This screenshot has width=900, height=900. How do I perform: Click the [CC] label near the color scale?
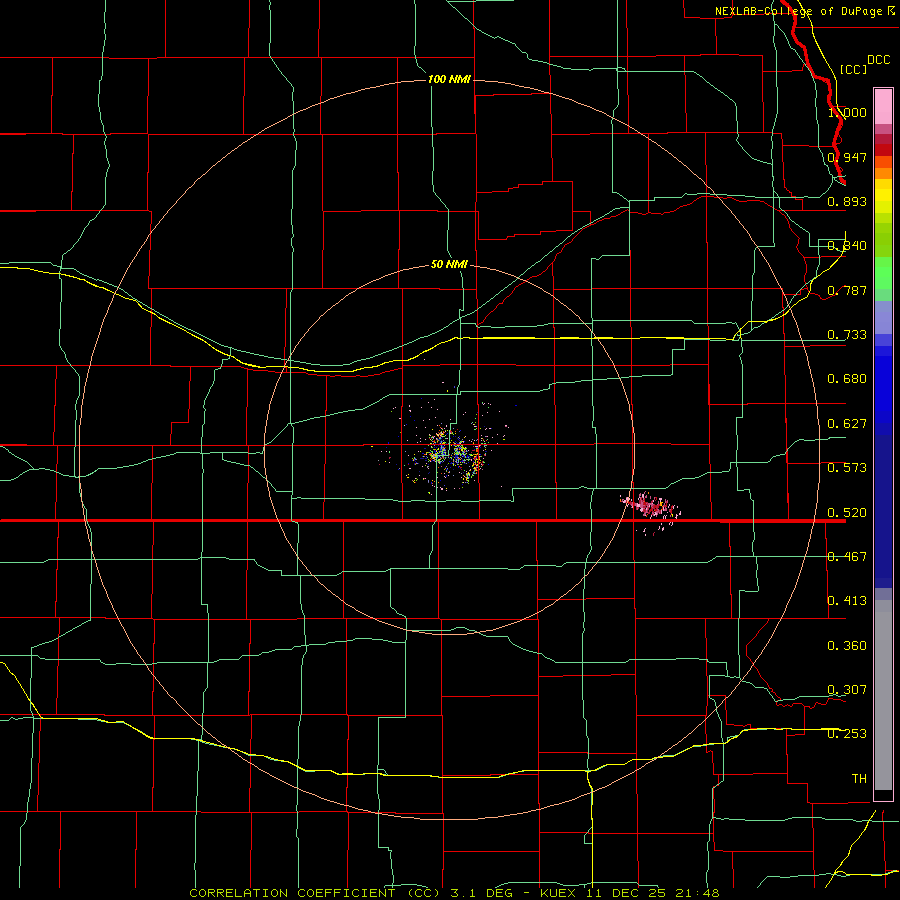point(853,69)
